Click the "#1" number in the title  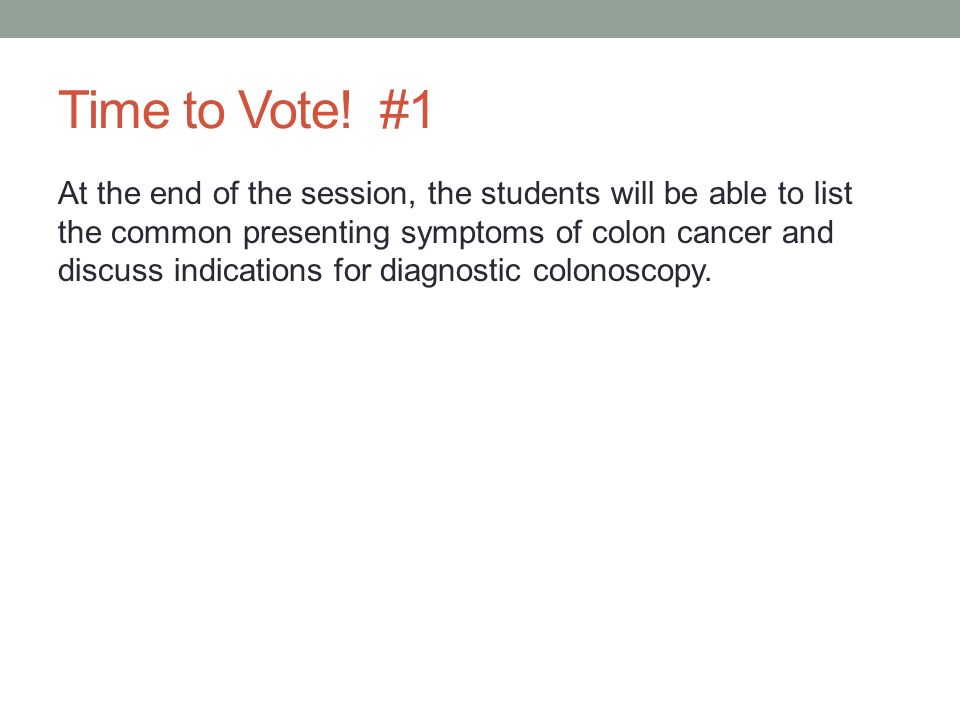click(406, 111)
